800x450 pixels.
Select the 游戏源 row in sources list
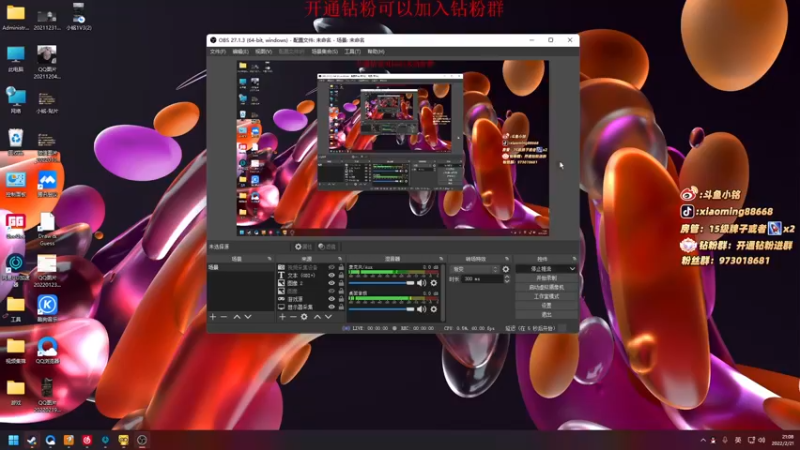tap(310, 299)
